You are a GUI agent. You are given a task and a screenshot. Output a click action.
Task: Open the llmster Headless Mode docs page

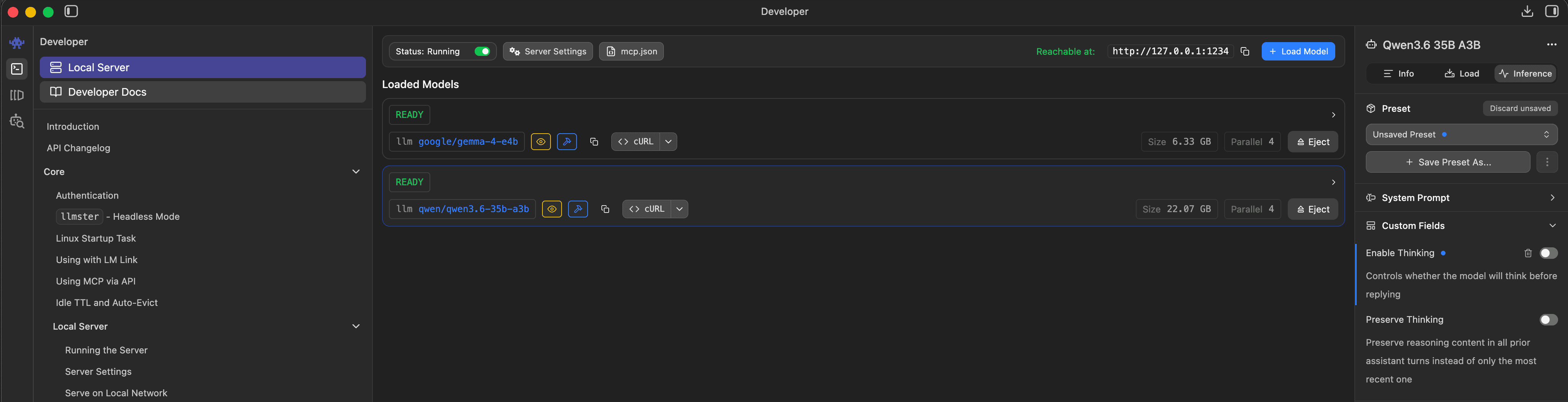118,217
